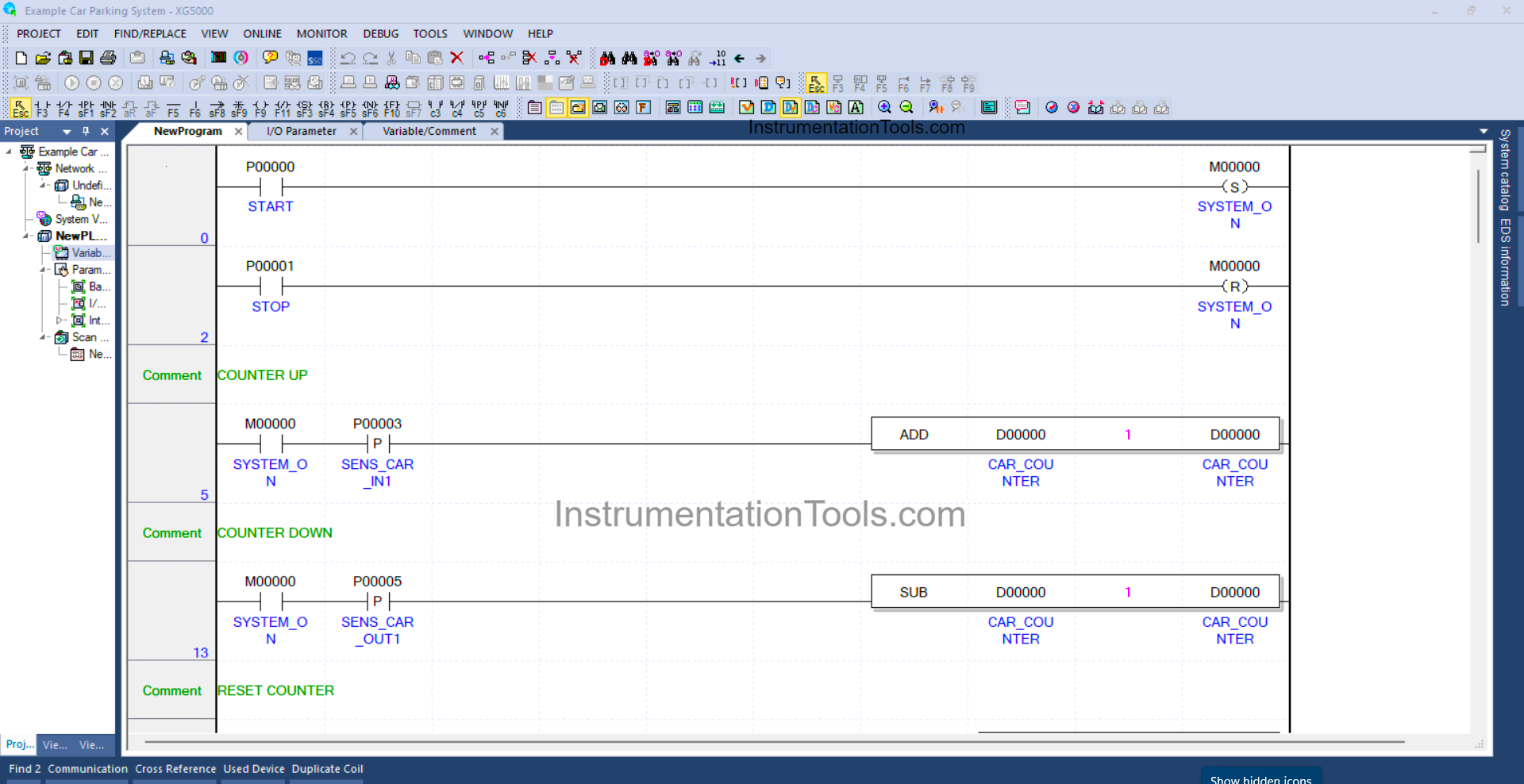Select System V... in project tree
1524x784 pixels.
(x=81, y=219)
